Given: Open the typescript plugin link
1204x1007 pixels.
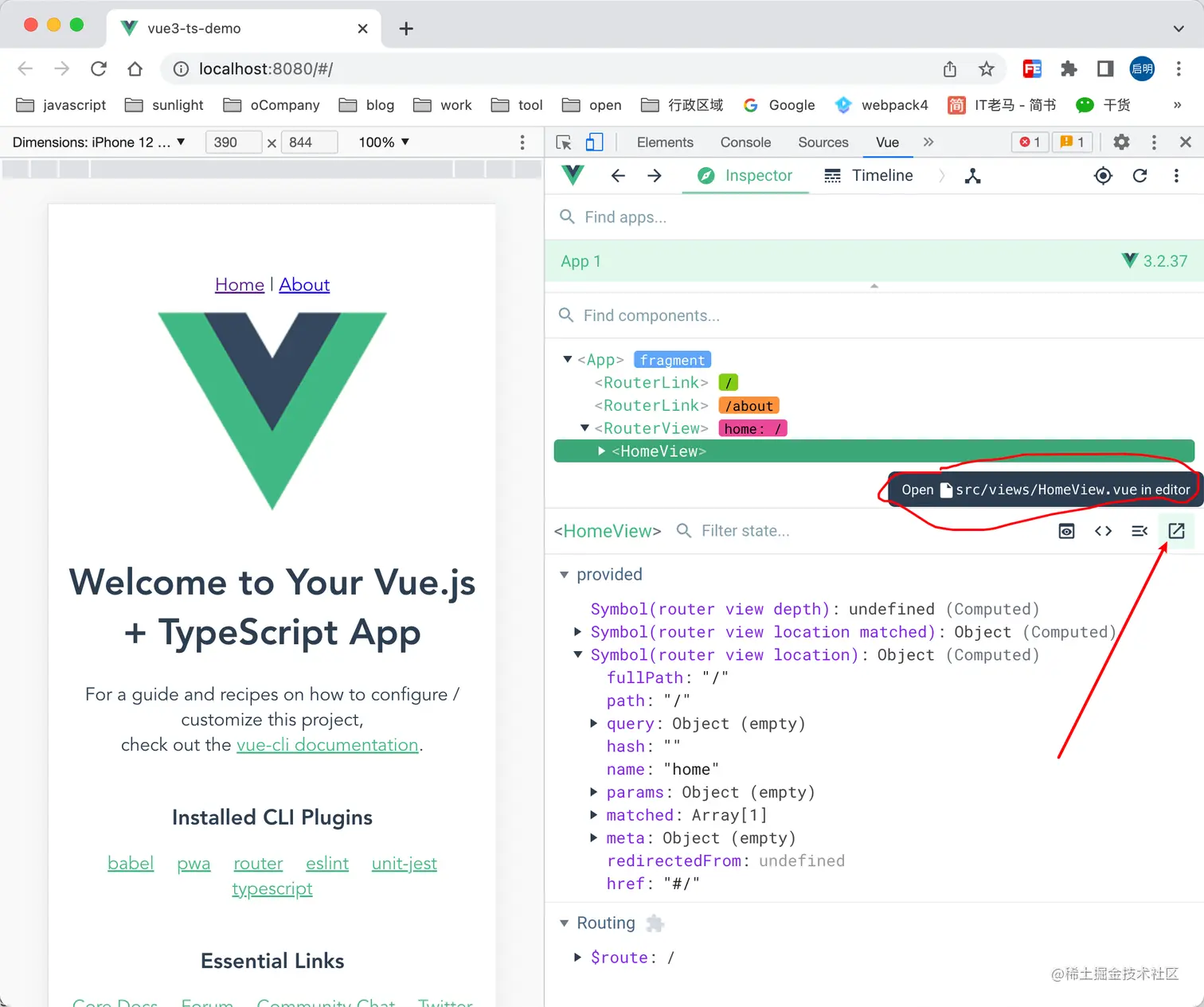Looking at the screenshot, I should (272, 889).
